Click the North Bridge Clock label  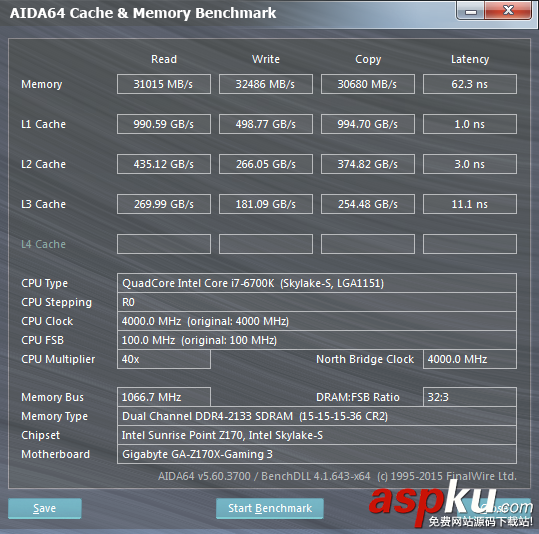click(365, 359)
